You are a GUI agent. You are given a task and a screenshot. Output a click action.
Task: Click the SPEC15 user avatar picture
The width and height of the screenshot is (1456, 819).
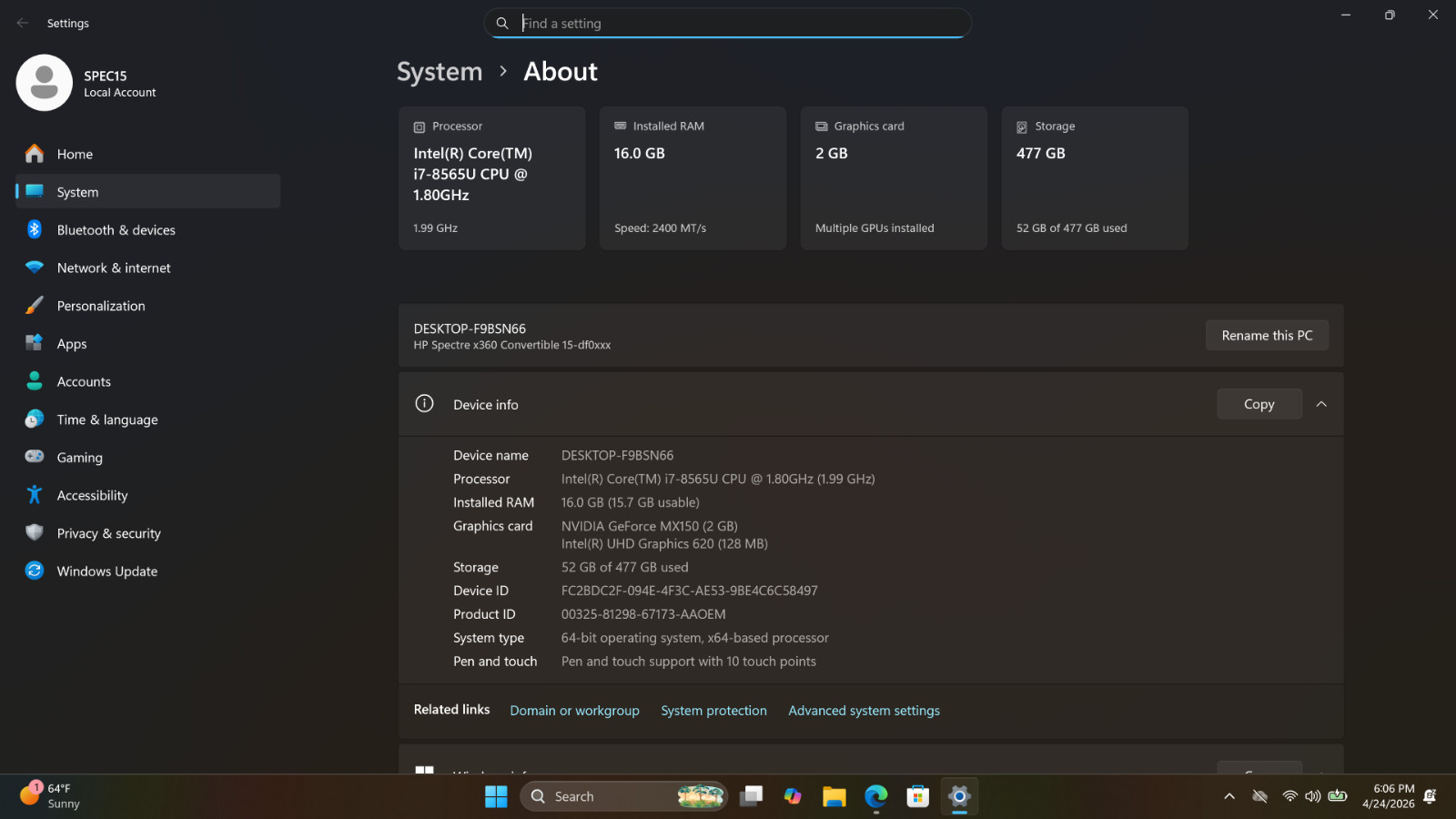tap(44, 83)
